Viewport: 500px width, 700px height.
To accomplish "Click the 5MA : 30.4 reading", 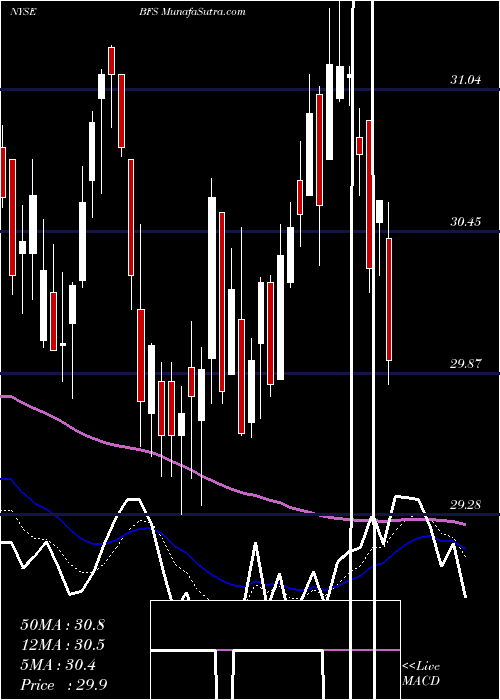I will coord(58,665).
